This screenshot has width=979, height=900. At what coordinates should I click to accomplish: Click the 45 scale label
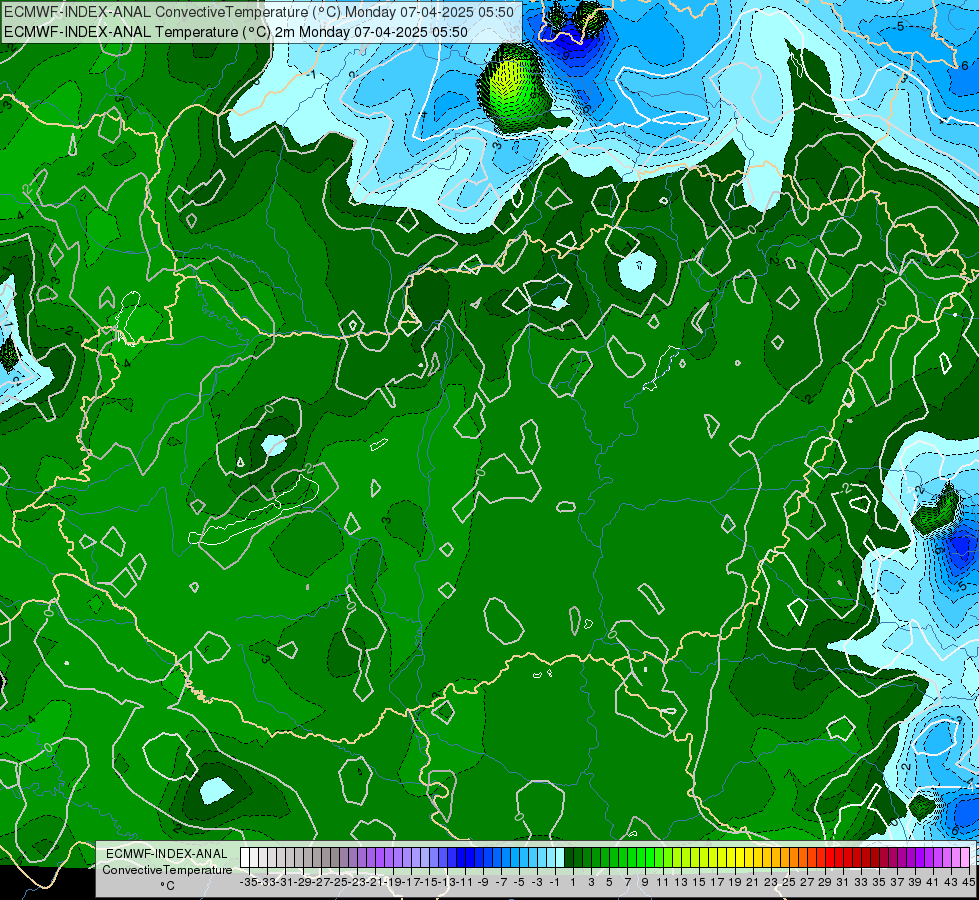[968, 883]
